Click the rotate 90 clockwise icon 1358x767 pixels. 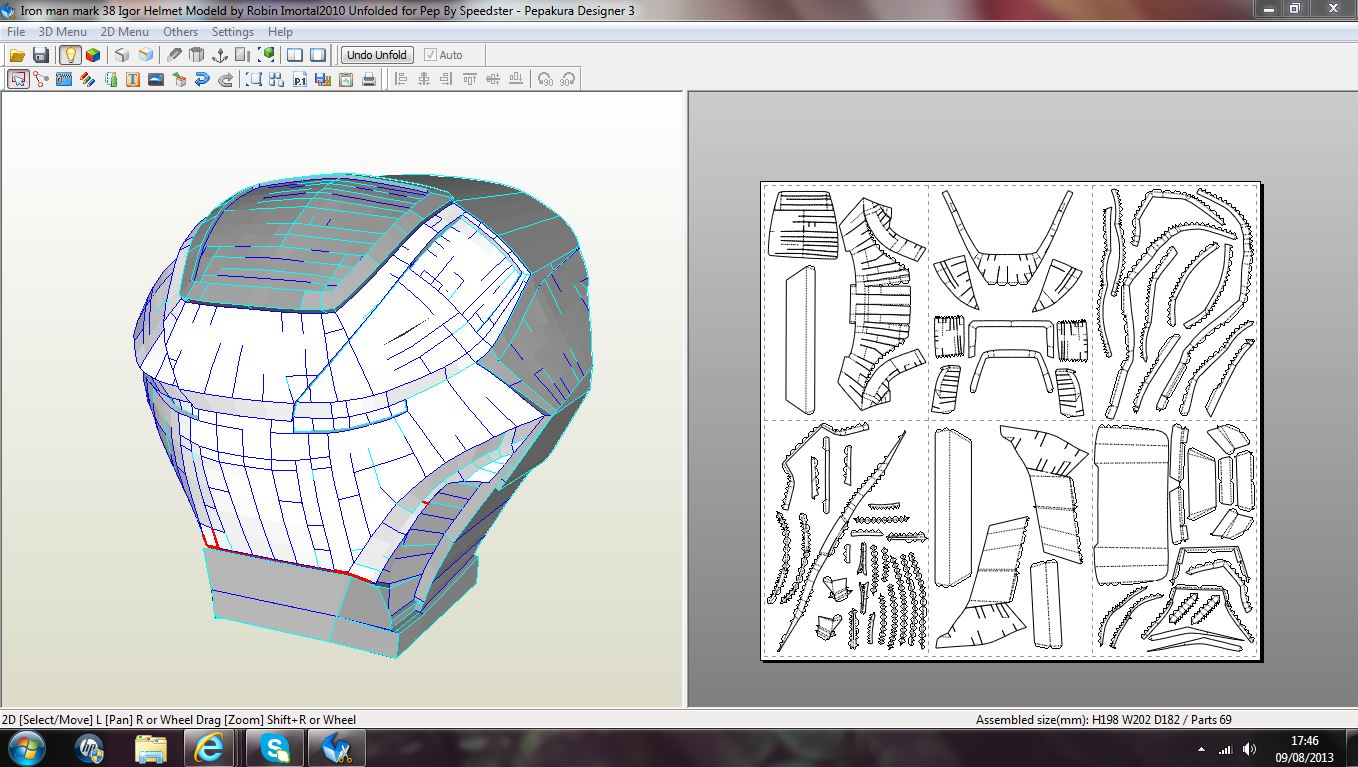pos(568,79)
